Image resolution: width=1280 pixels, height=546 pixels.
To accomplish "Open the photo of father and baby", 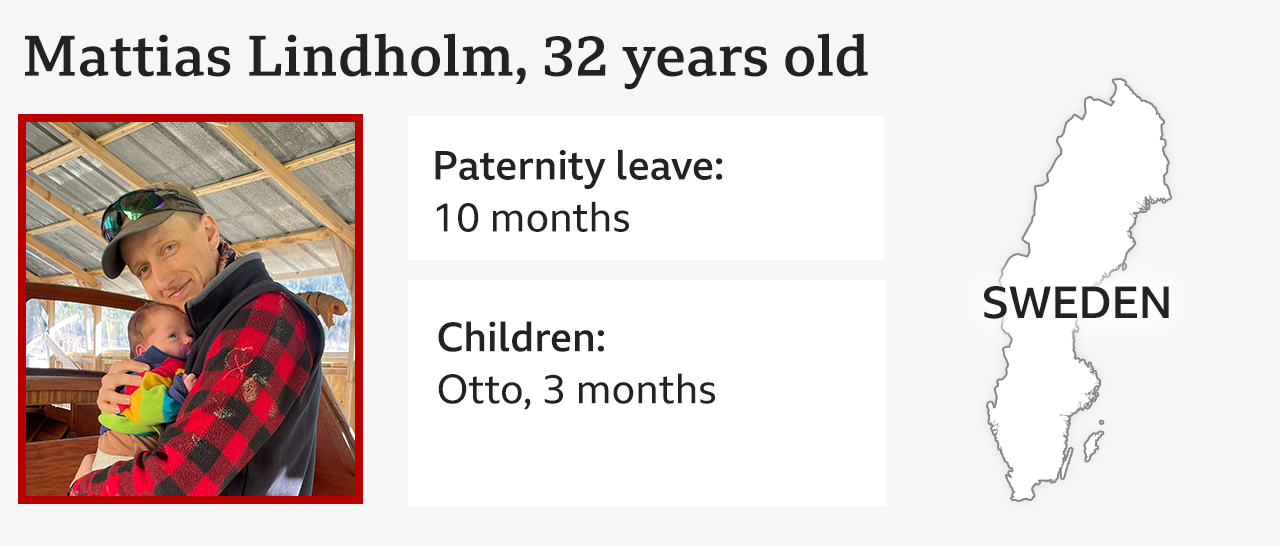I will (x=190, y=309).
